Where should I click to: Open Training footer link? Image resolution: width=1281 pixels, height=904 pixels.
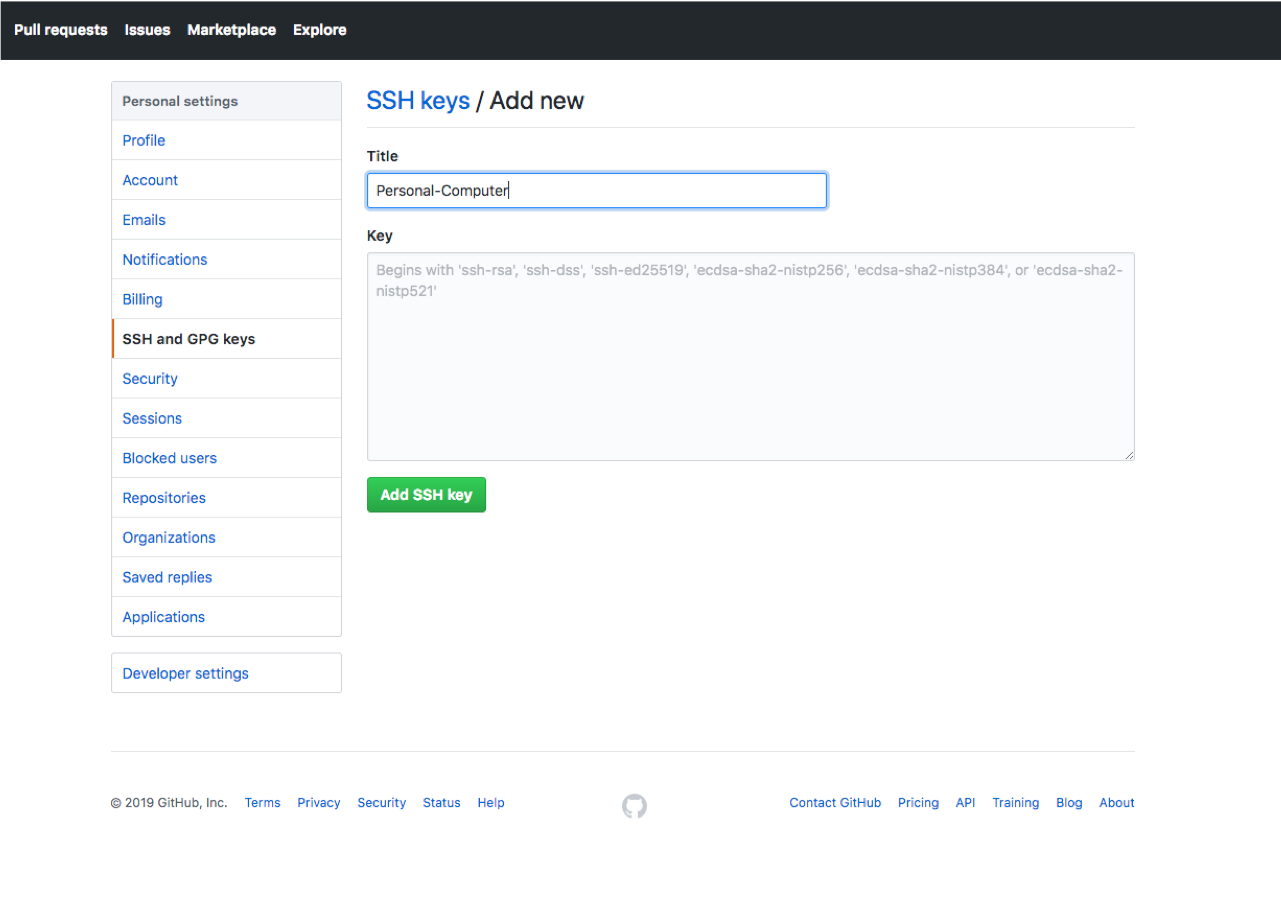coord(1016,803)
